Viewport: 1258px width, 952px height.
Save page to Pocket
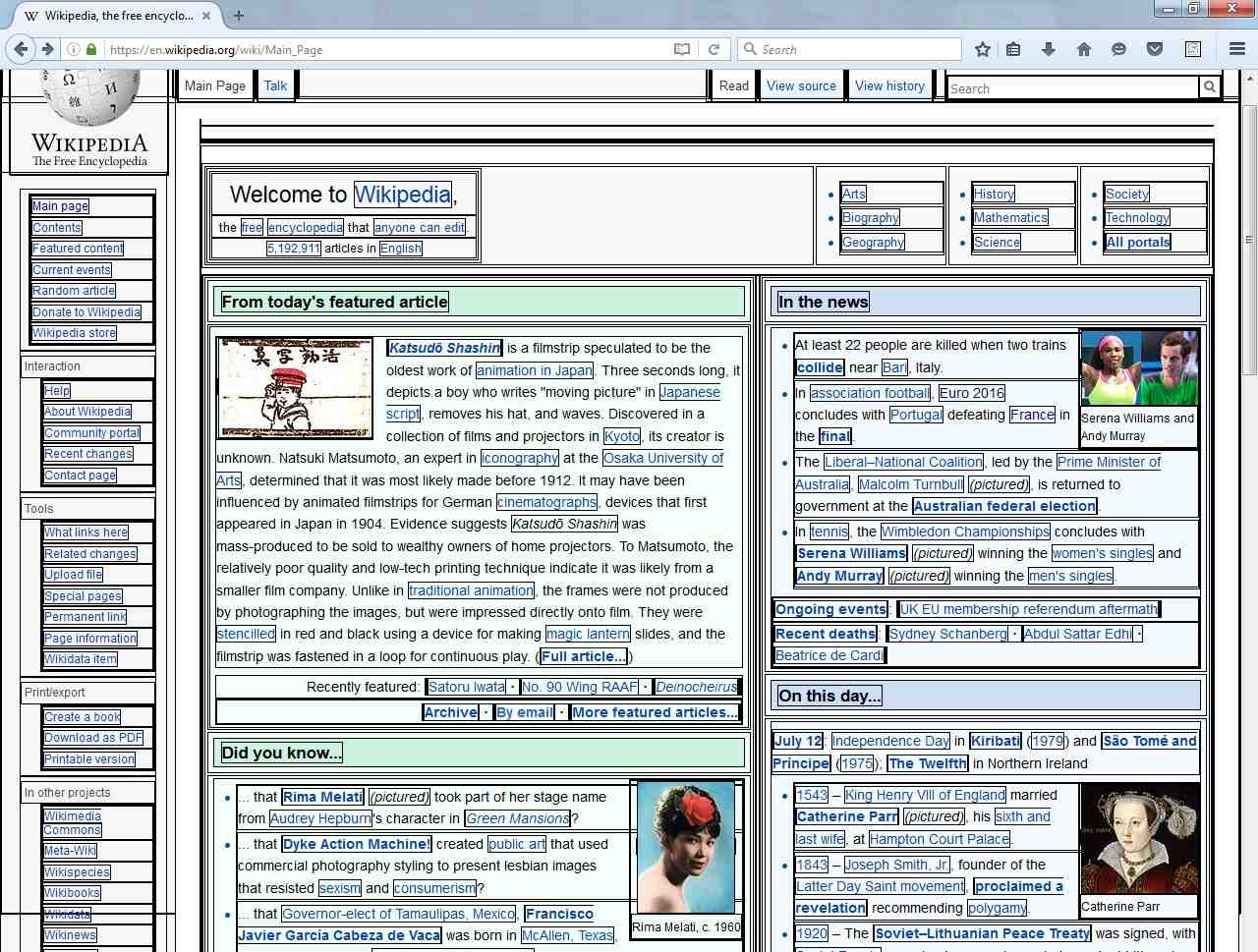1155,49
